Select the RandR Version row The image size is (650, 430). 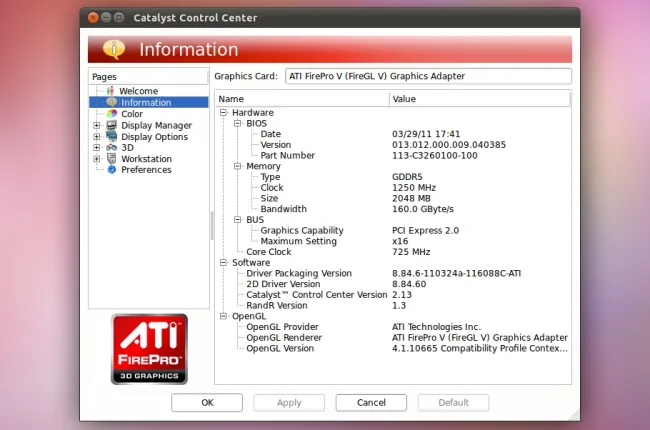pos(393,306)
